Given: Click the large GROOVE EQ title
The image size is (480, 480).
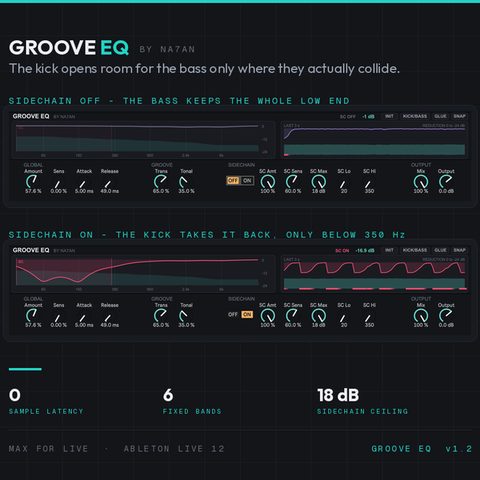Looking at the screenshot, I should (69, 47).
